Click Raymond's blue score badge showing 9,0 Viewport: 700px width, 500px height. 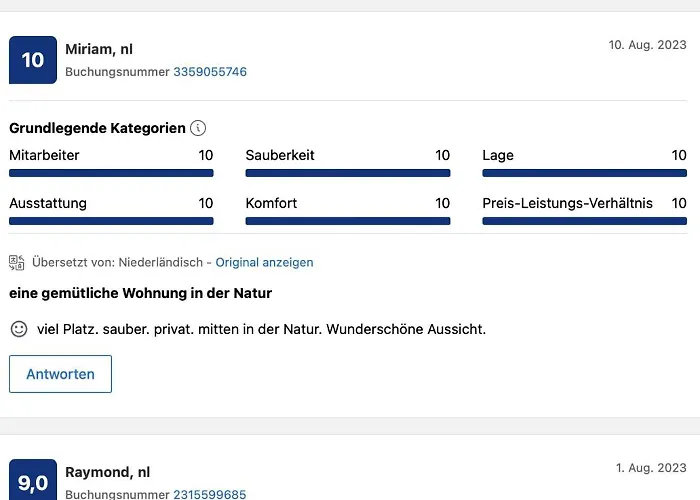coord(33,483)
